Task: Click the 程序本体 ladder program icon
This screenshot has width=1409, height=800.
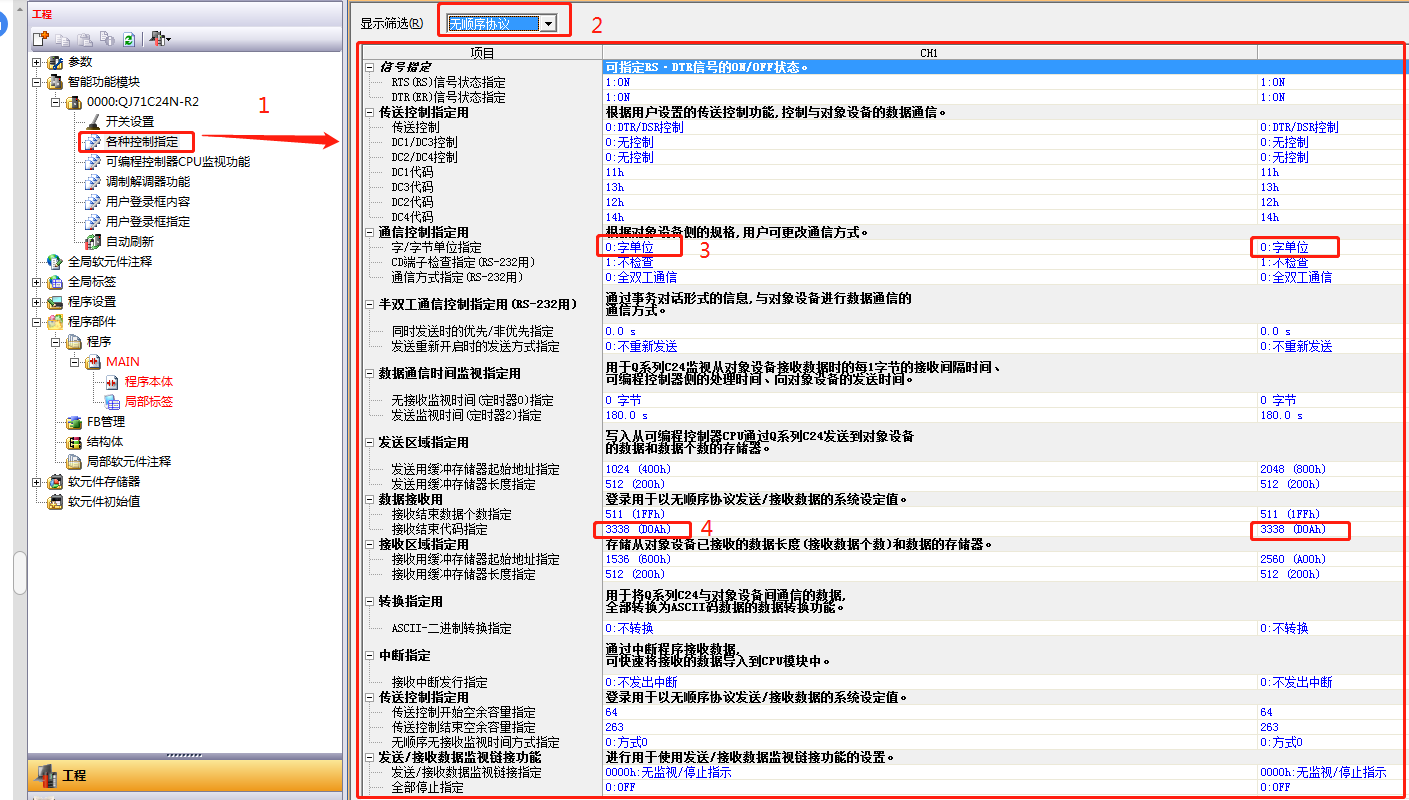Action: tap(111, 382)
